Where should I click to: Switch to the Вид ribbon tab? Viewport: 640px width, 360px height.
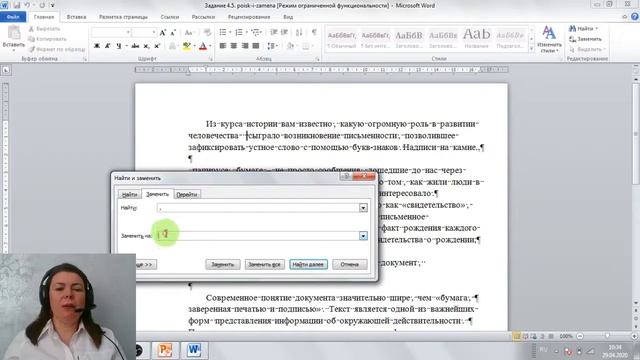(x=288, y=17)
